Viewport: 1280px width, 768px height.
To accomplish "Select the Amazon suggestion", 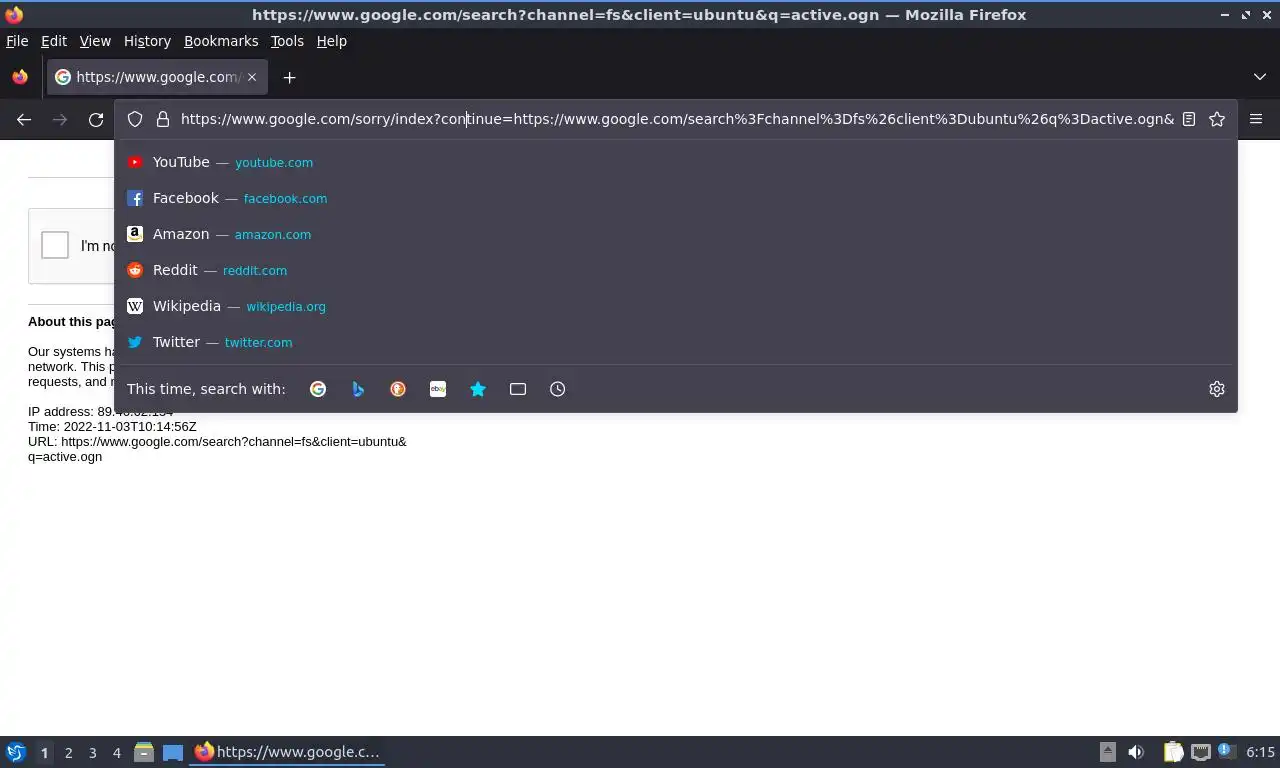I will (676, 234).
